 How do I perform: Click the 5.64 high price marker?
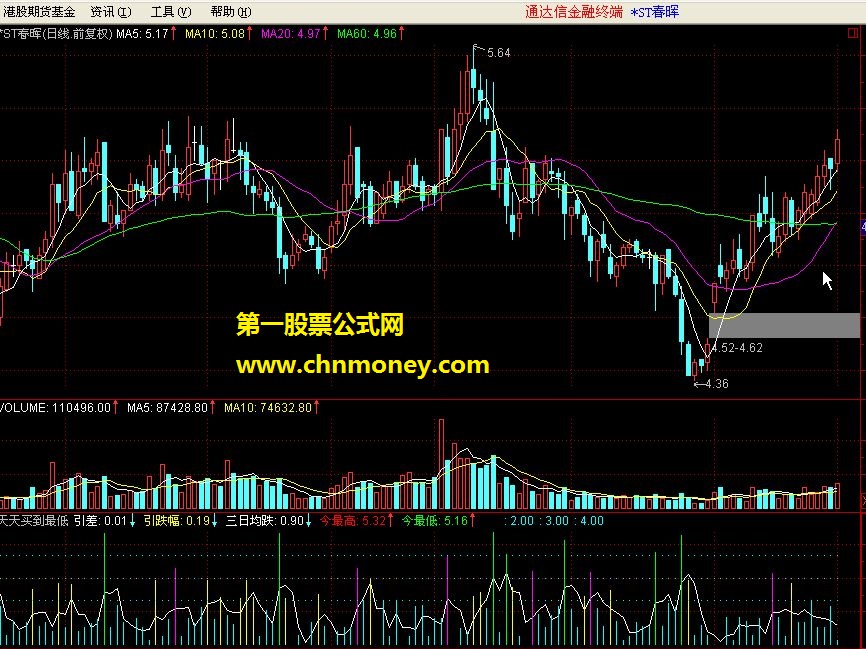pyautogui.click(x=499, y=53)
